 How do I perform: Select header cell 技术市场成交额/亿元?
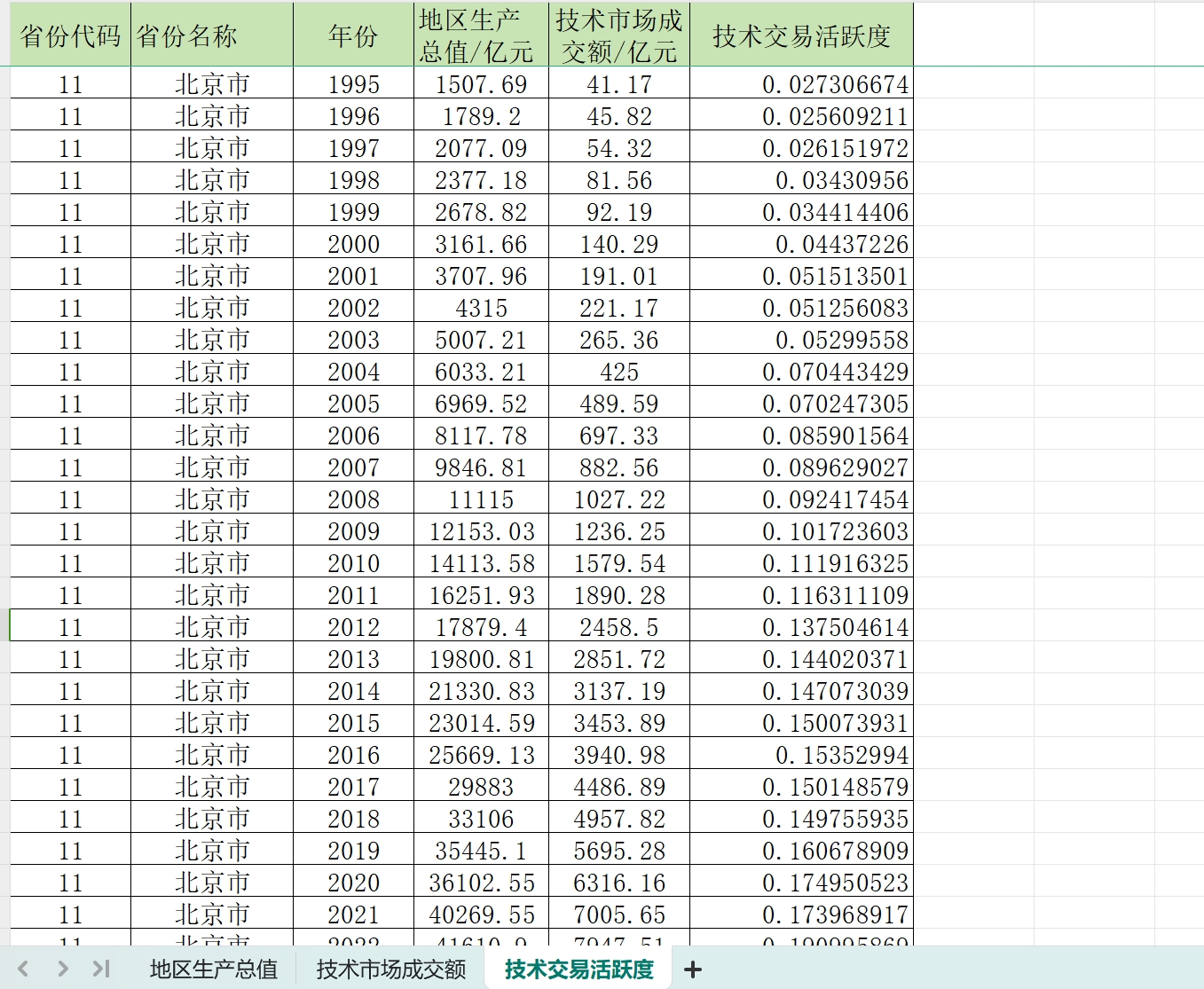click(x=619, y=35)
